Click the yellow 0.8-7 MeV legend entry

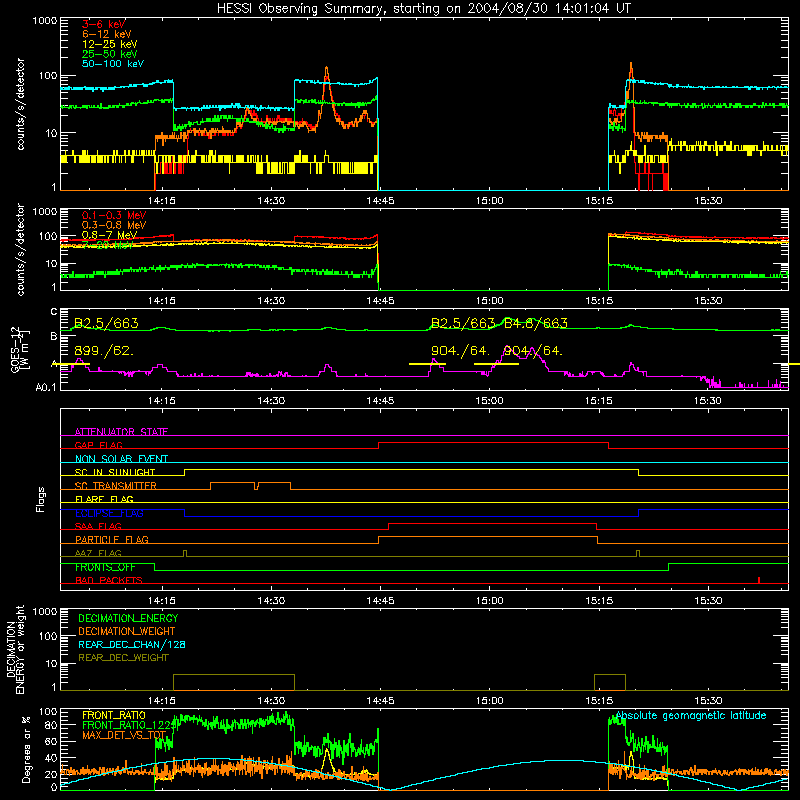coord(109,235)
